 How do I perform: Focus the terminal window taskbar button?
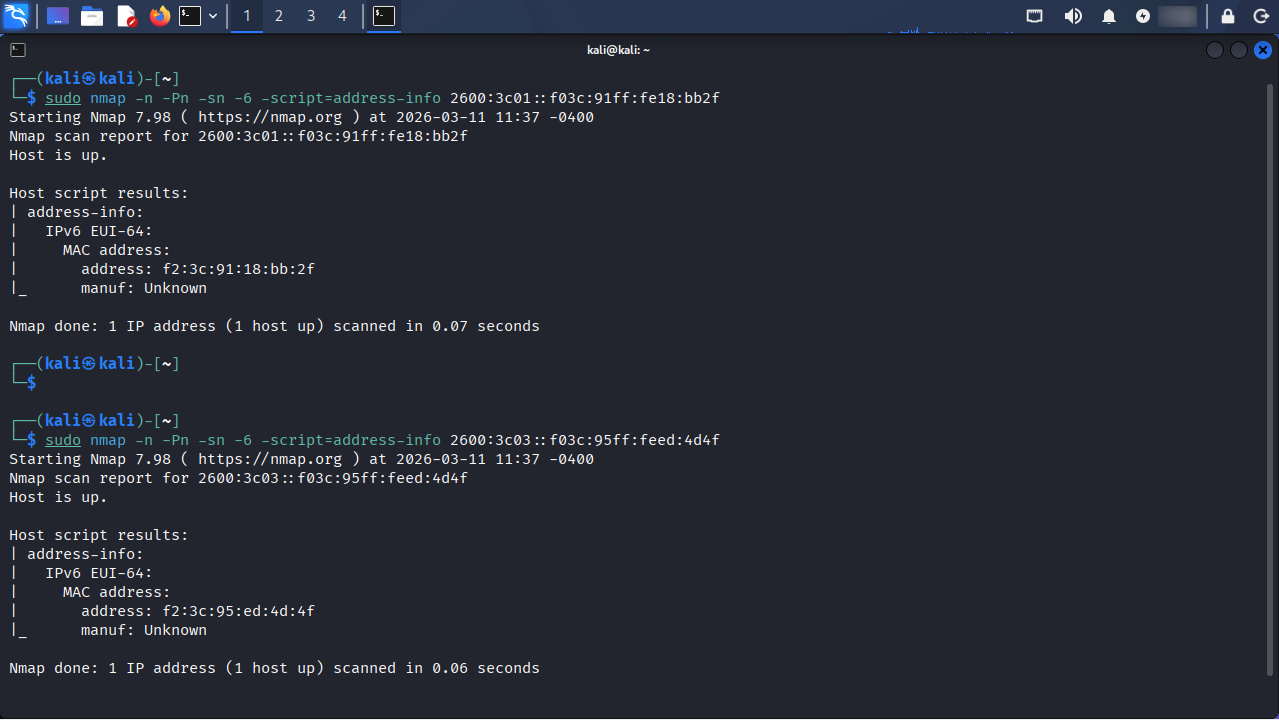click(x=384, y=16)
